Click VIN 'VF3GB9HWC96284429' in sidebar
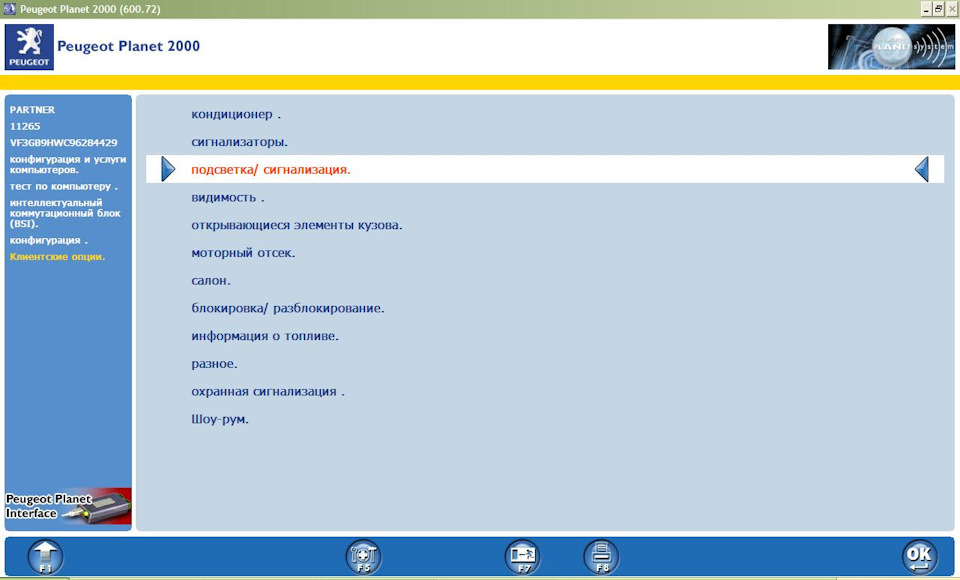The width and height of the screenshot is (960, 580). point(64,143)
